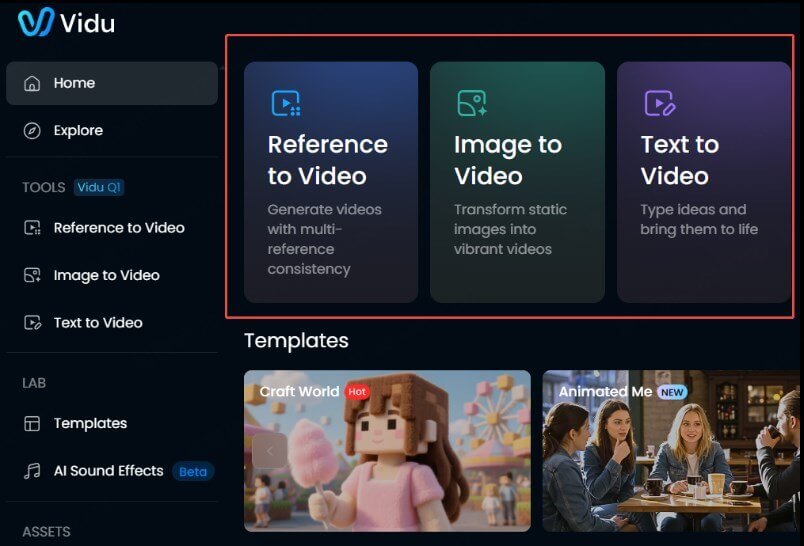804x546 pixels.
Task: Click the AI Sound Effects music note icon
Action: (x=33, y=471)
